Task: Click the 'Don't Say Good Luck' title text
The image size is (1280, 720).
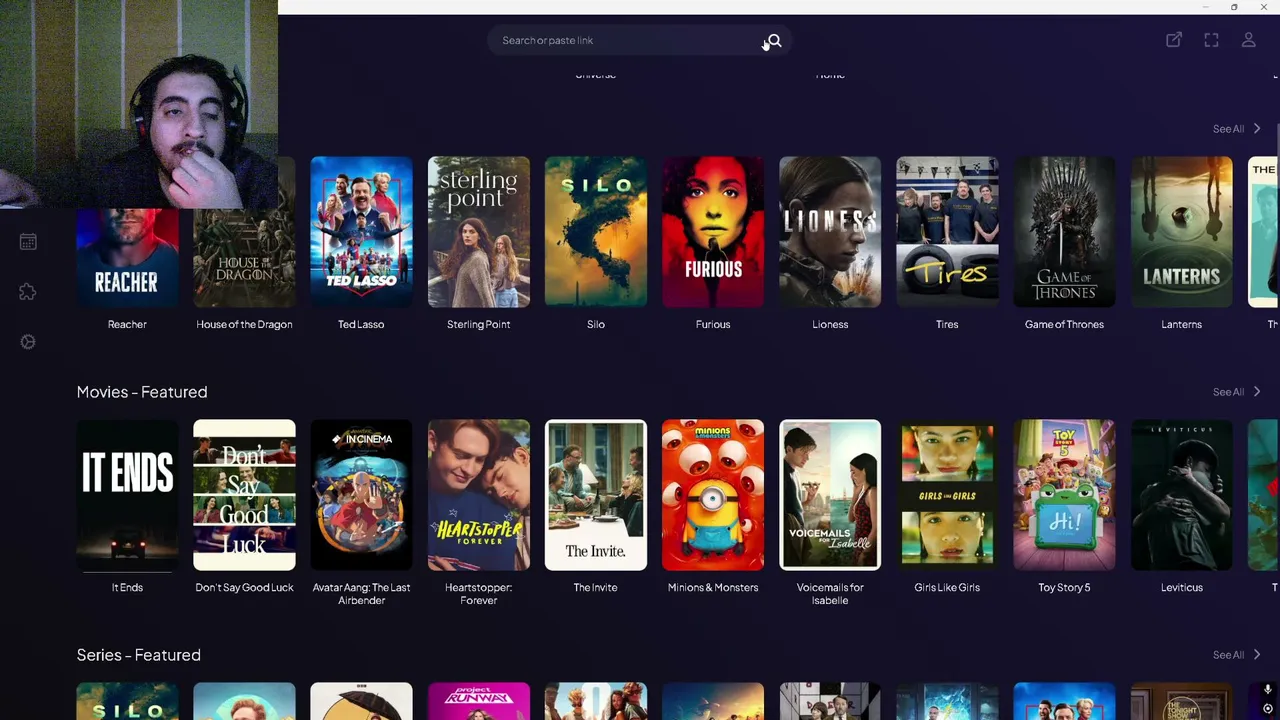Action: point(244,587)
